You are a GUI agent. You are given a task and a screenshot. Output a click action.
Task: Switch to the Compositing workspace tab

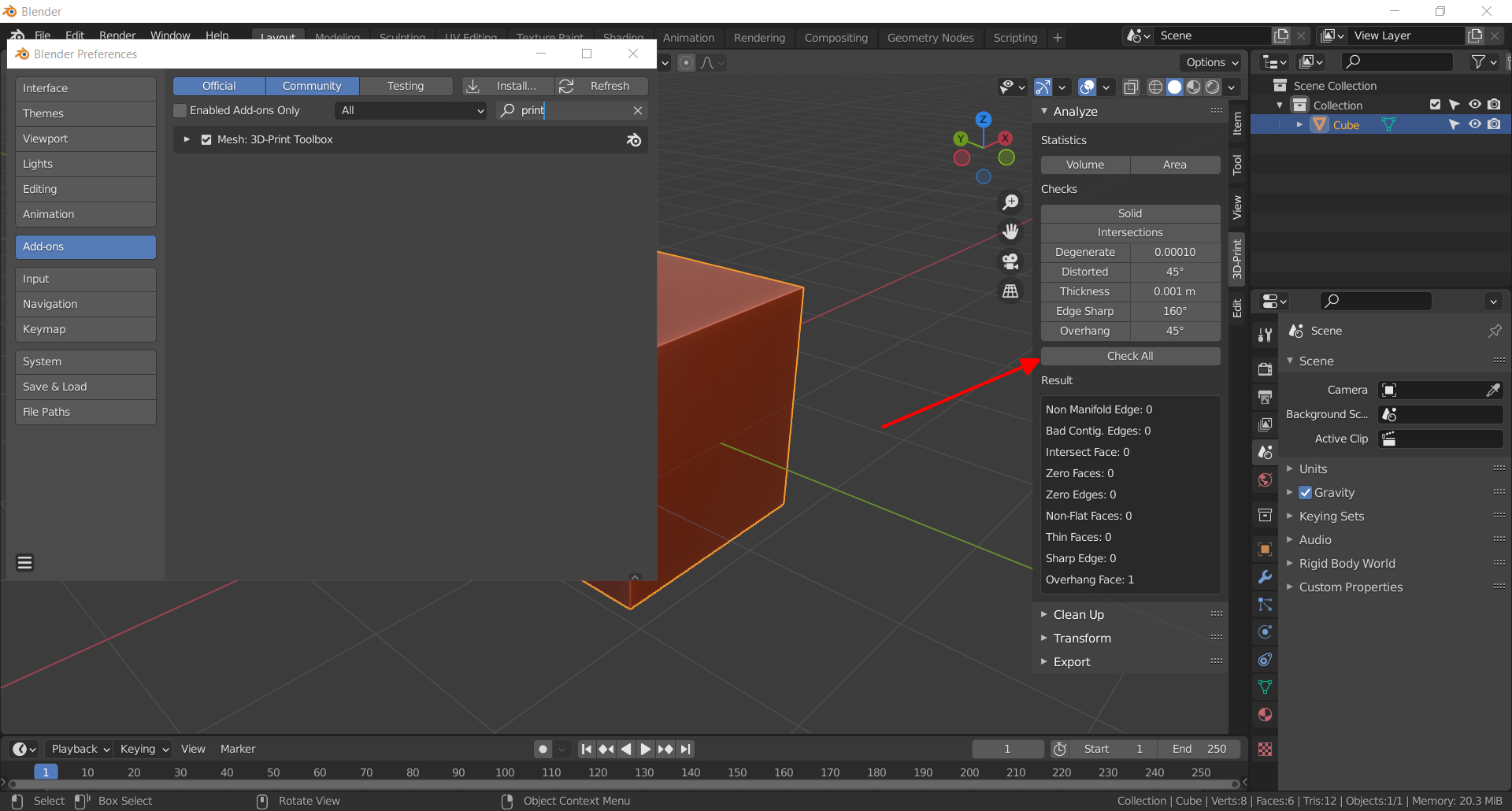[836, 38]
